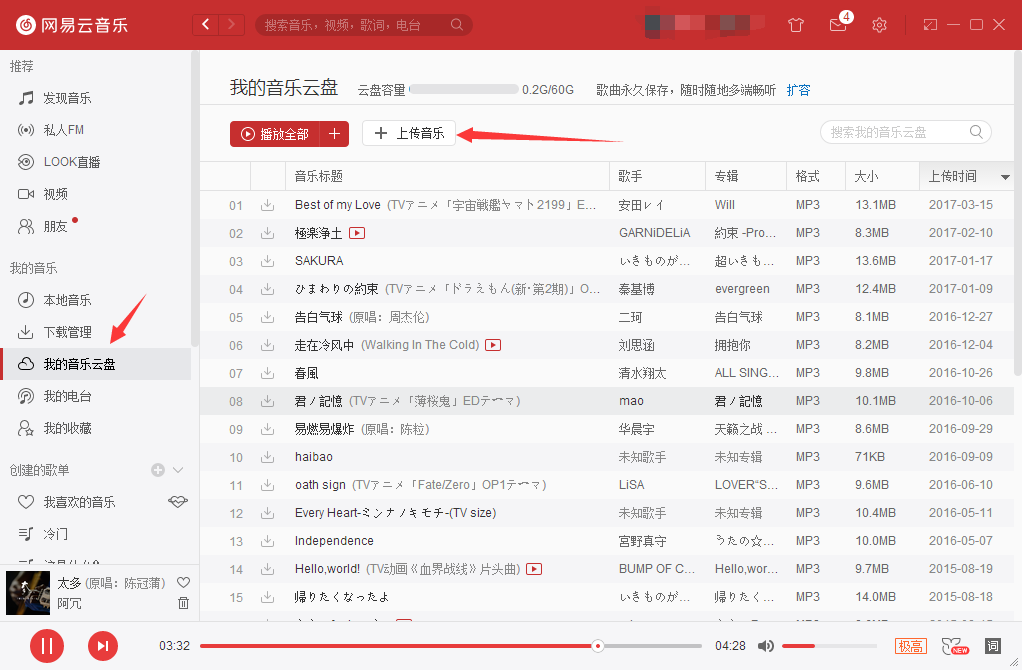Open sound effects NEW icon

coord(955,646)
